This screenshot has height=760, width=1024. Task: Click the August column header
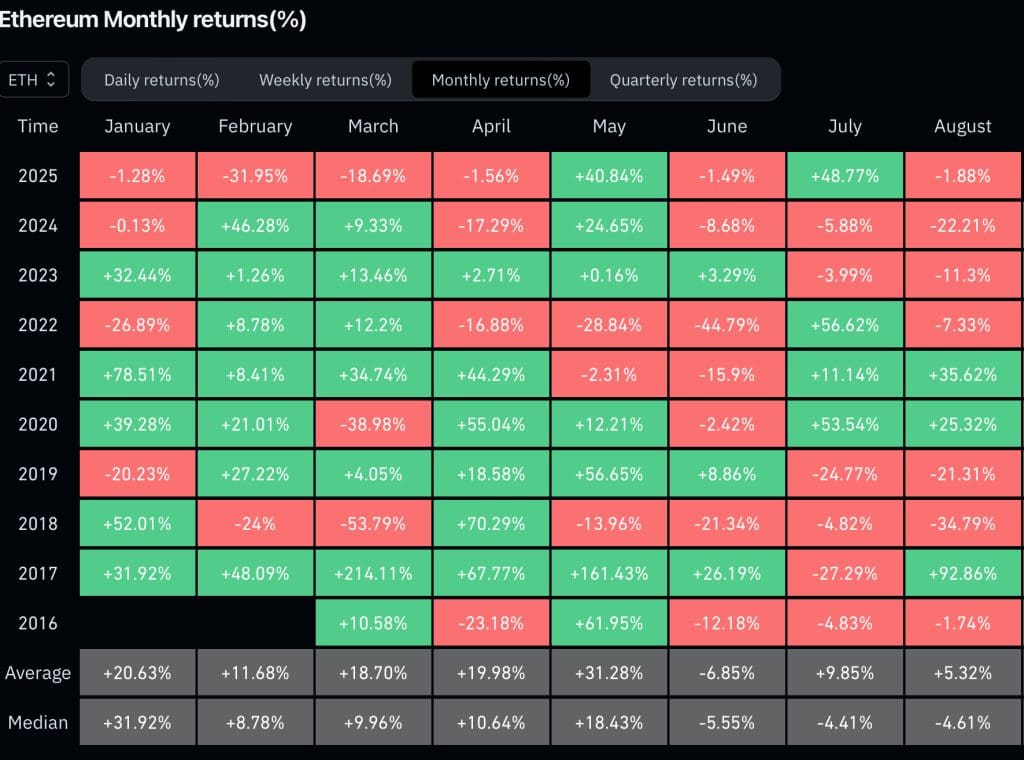click(963, 126)
